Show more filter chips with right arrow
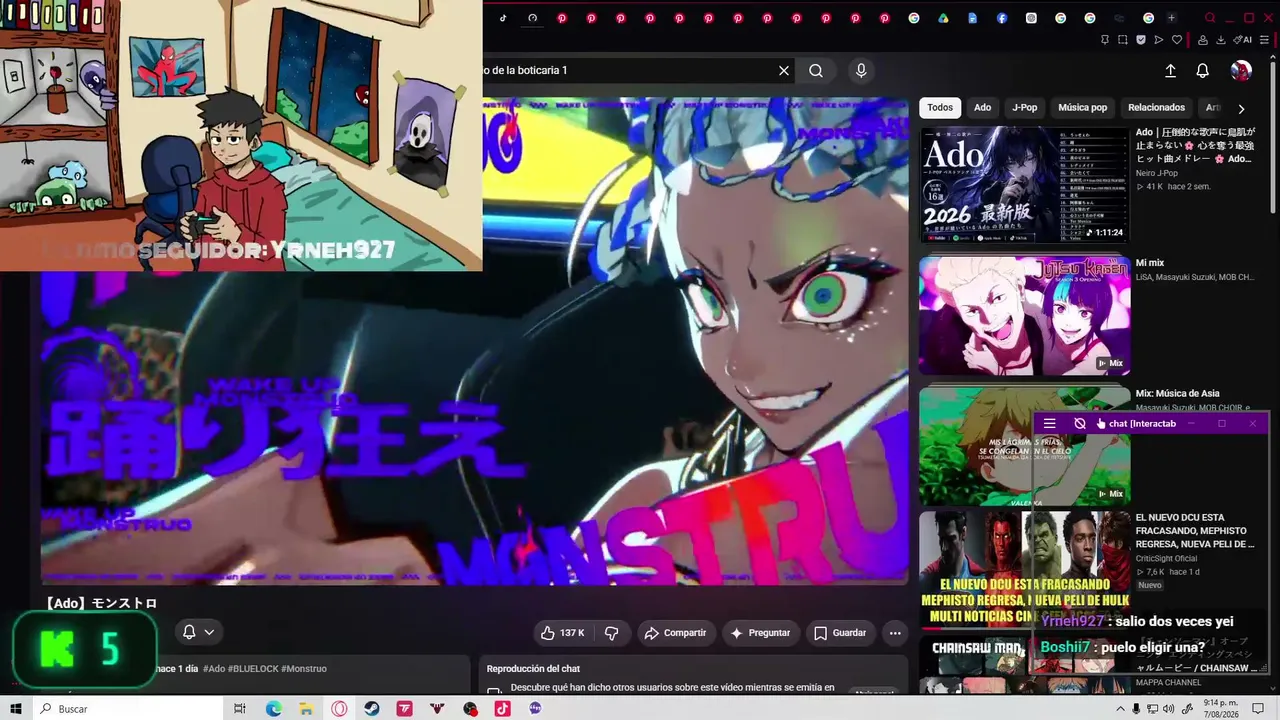The height and width of the screenshot is (720, 1280). click(1241, 108)
